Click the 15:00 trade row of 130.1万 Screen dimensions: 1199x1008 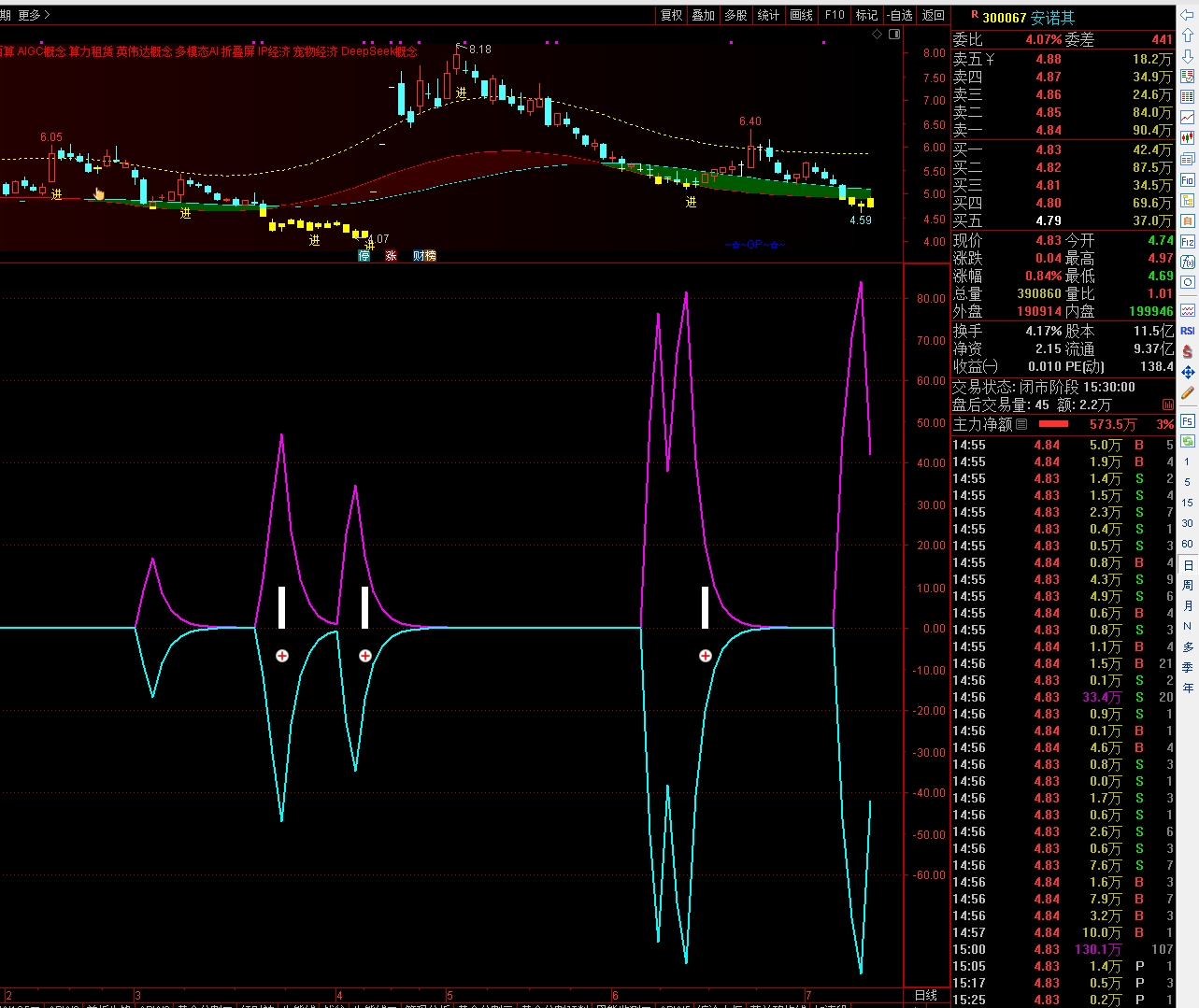tap(1063, 949)
